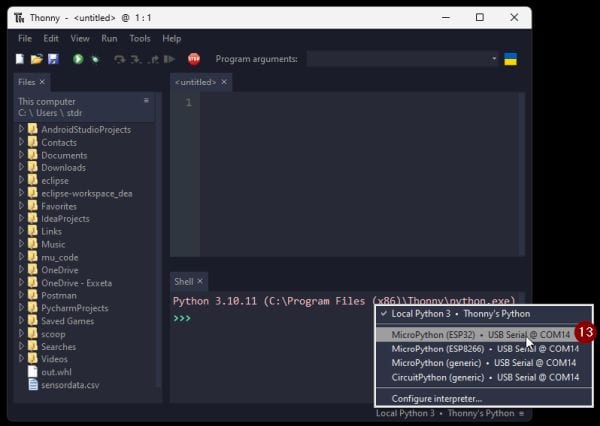Select MicroPython (ESP32) USB Serial COM14
Image resolution: width=600 pixels, height=426 pixels.
click(x=480, y=334)
